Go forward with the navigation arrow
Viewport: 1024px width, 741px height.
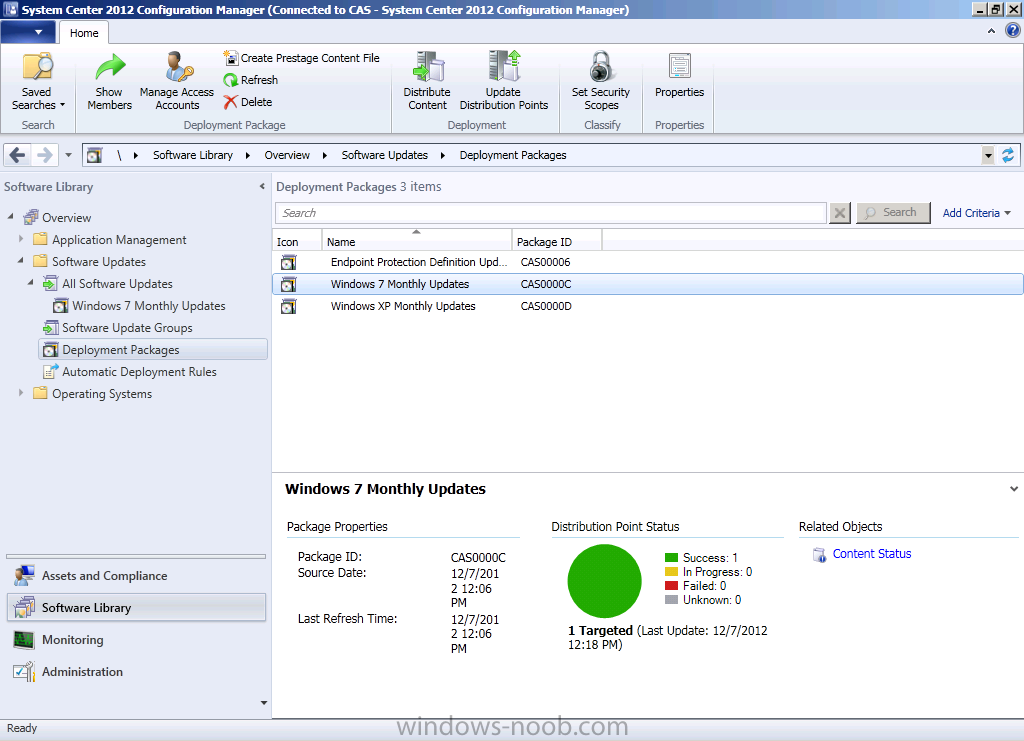tap(44, 155)
